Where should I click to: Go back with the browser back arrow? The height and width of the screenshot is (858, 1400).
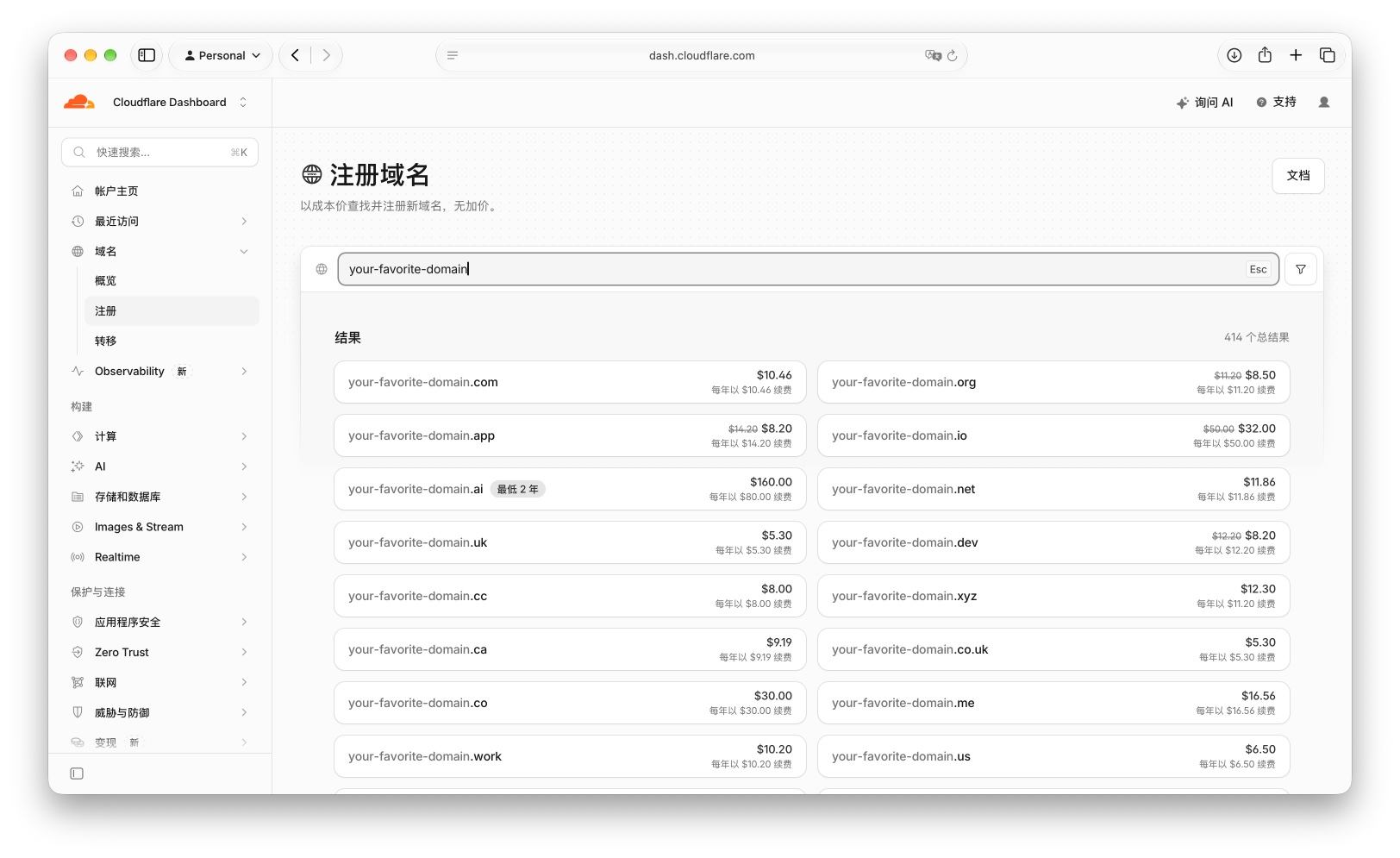296,55
